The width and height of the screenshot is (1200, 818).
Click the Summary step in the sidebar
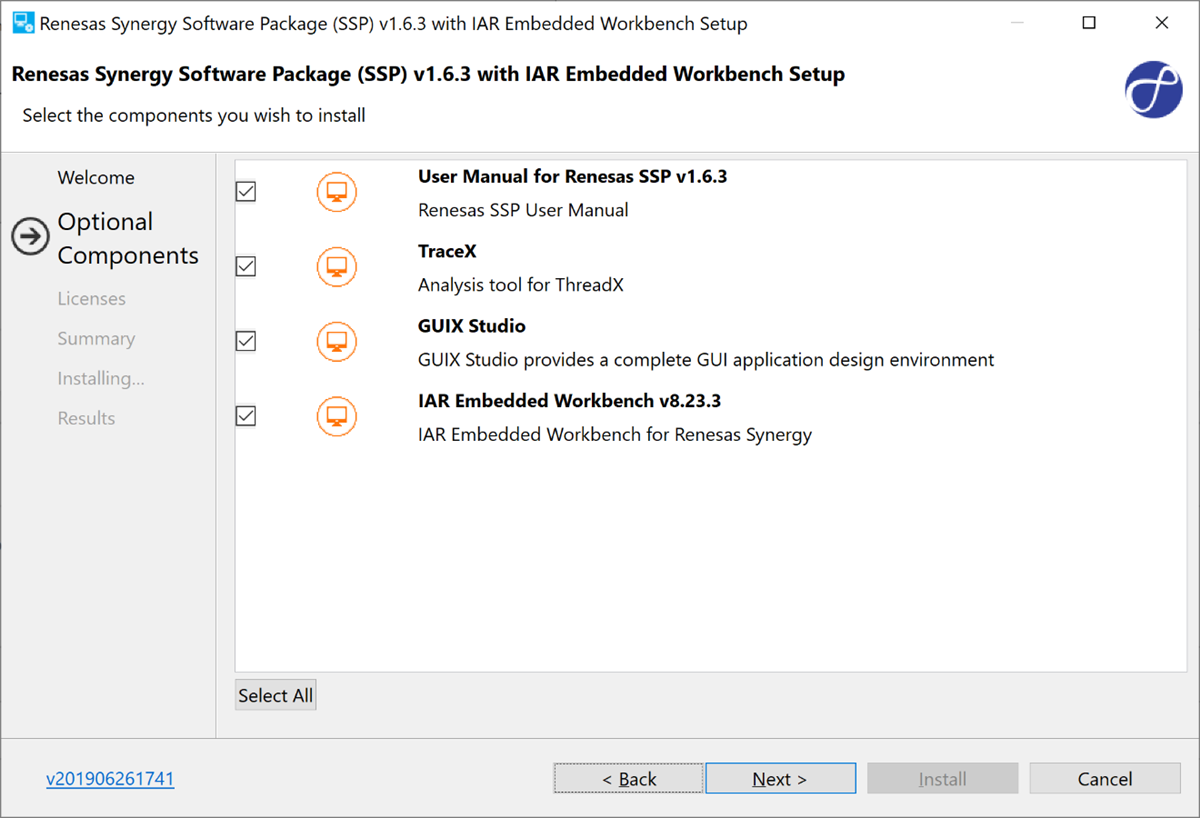point(96,338)
